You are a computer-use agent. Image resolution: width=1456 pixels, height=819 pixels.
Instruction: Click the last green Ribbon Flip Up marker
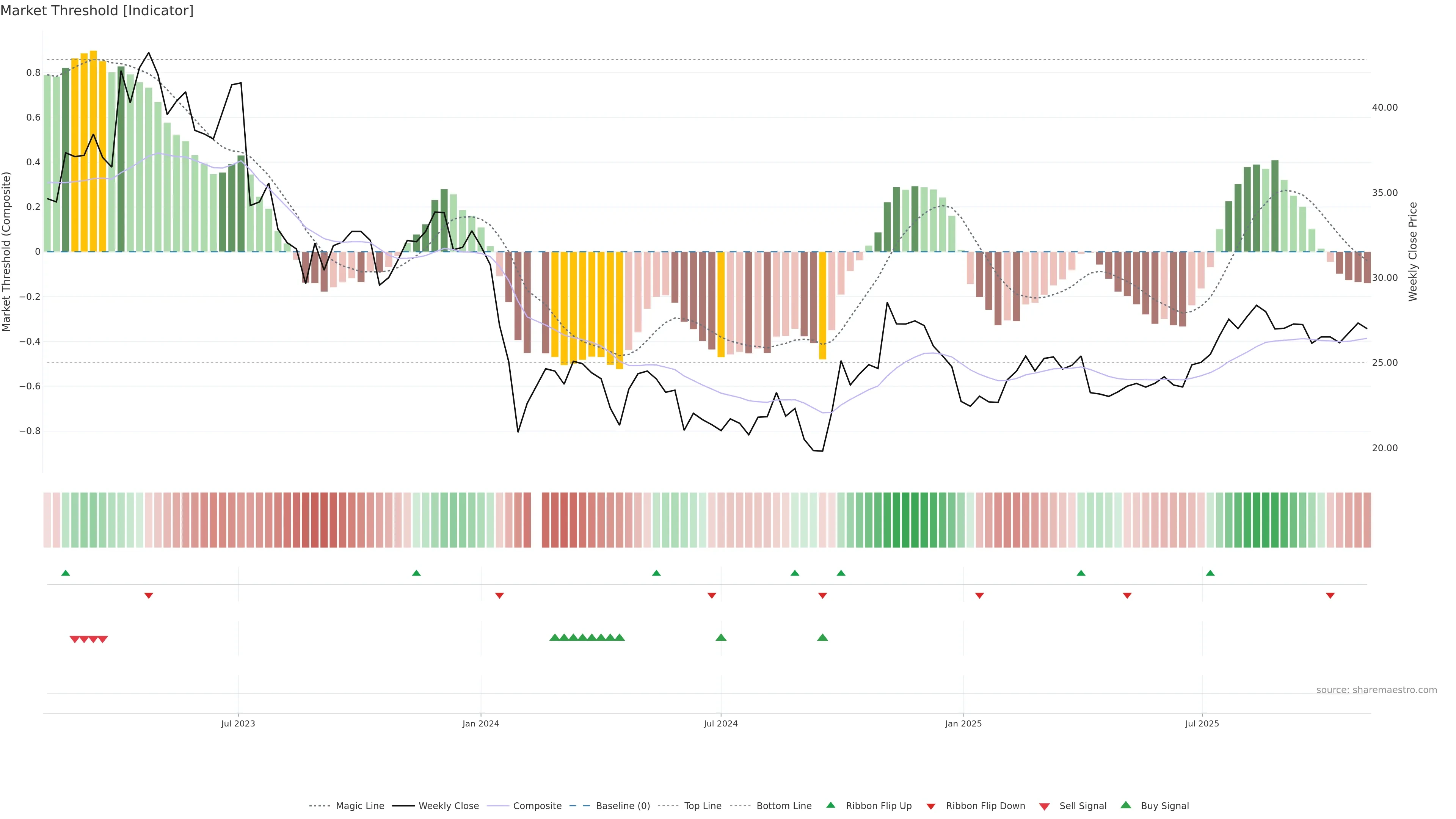1210,573
